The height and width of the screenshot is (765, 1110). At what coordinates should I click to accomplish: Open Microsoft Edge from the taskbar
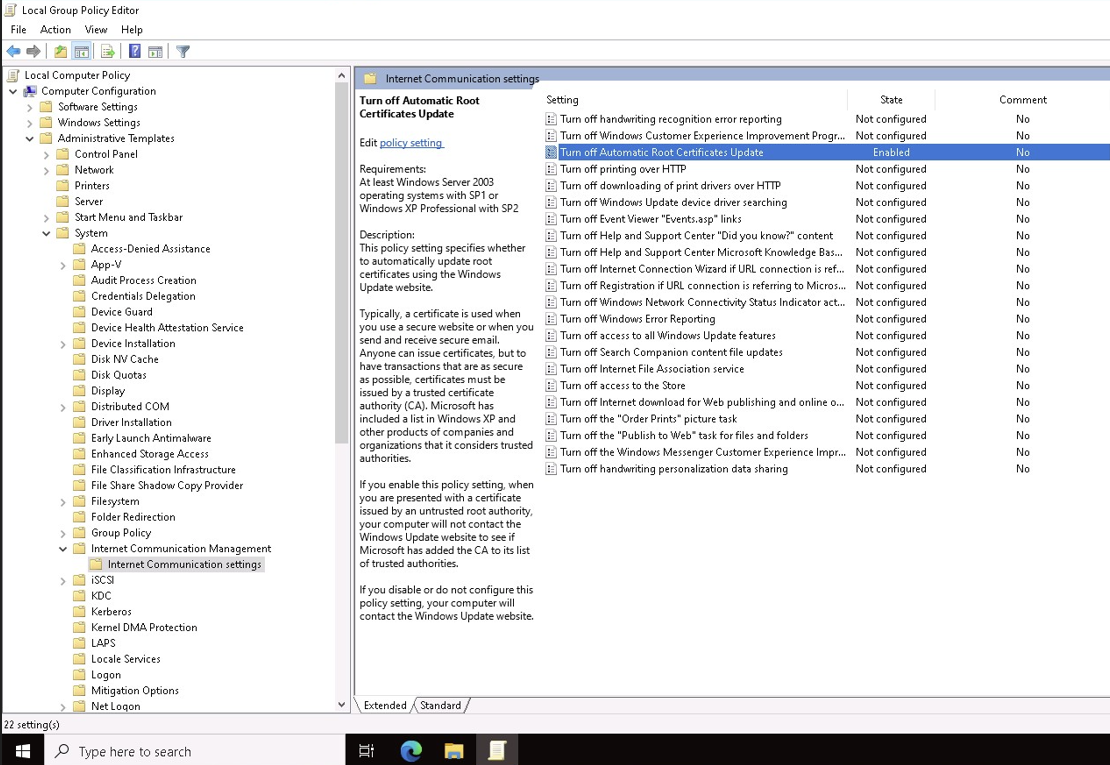click(x=411, y=751)
